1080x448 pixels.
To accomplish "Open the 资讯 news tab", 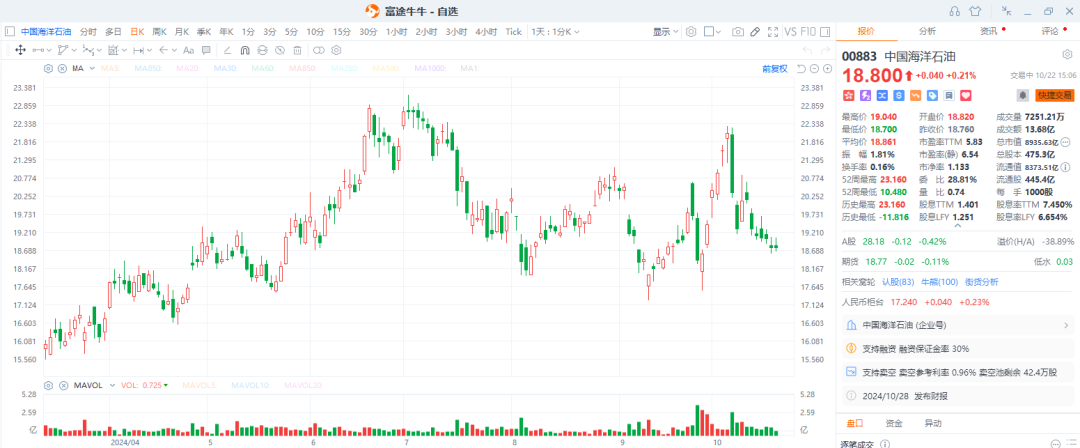I will coord(988,31).
